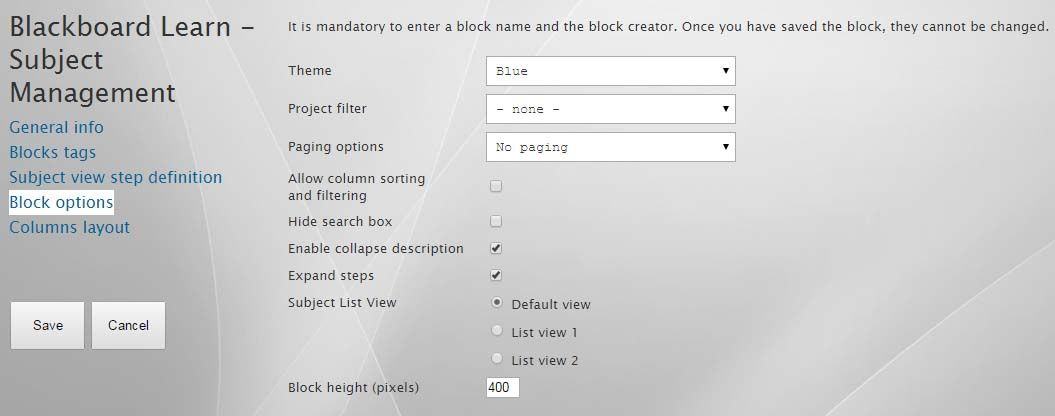Navigate to Columns layout section

tap(69, 227)
